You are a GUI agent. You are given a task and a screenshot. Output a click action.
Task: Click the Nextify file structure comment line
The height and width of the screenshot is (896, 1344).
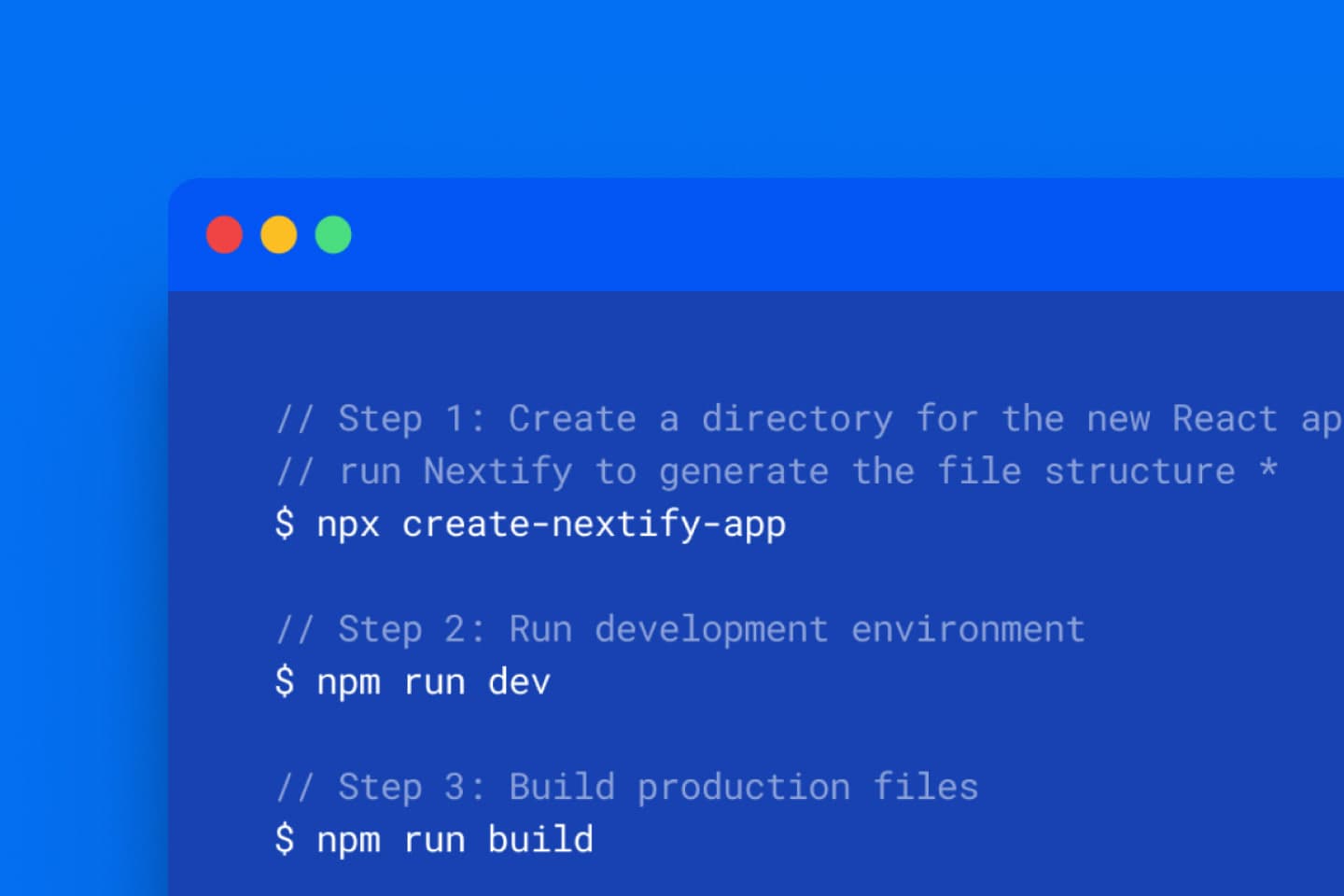point(775,471)
